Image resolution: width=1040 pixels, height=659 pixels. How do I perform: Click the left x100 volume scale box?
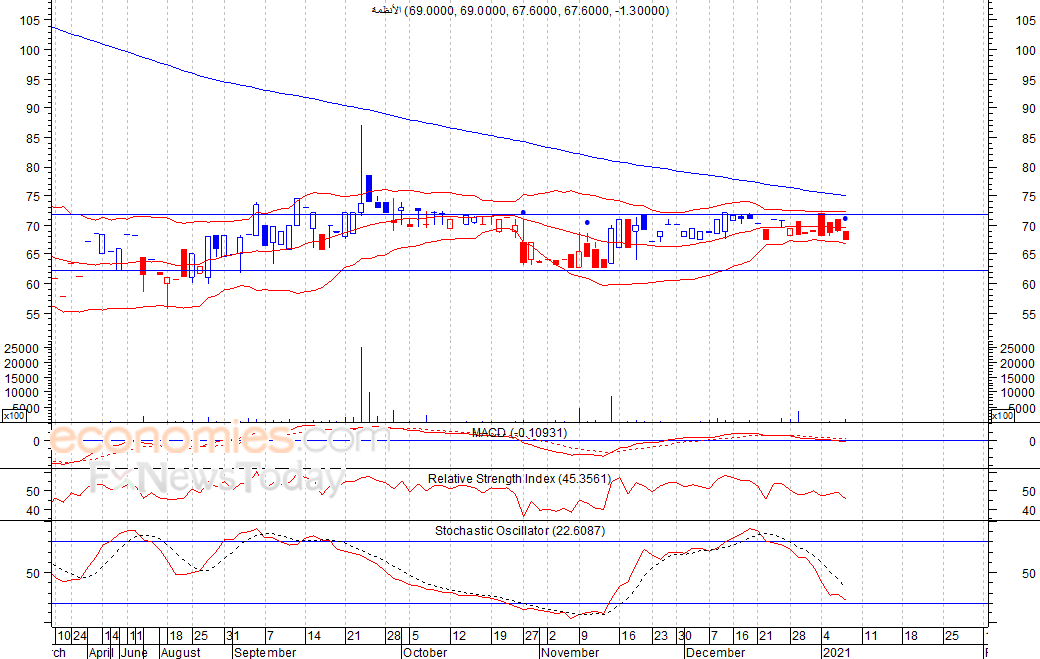(14, 416)
